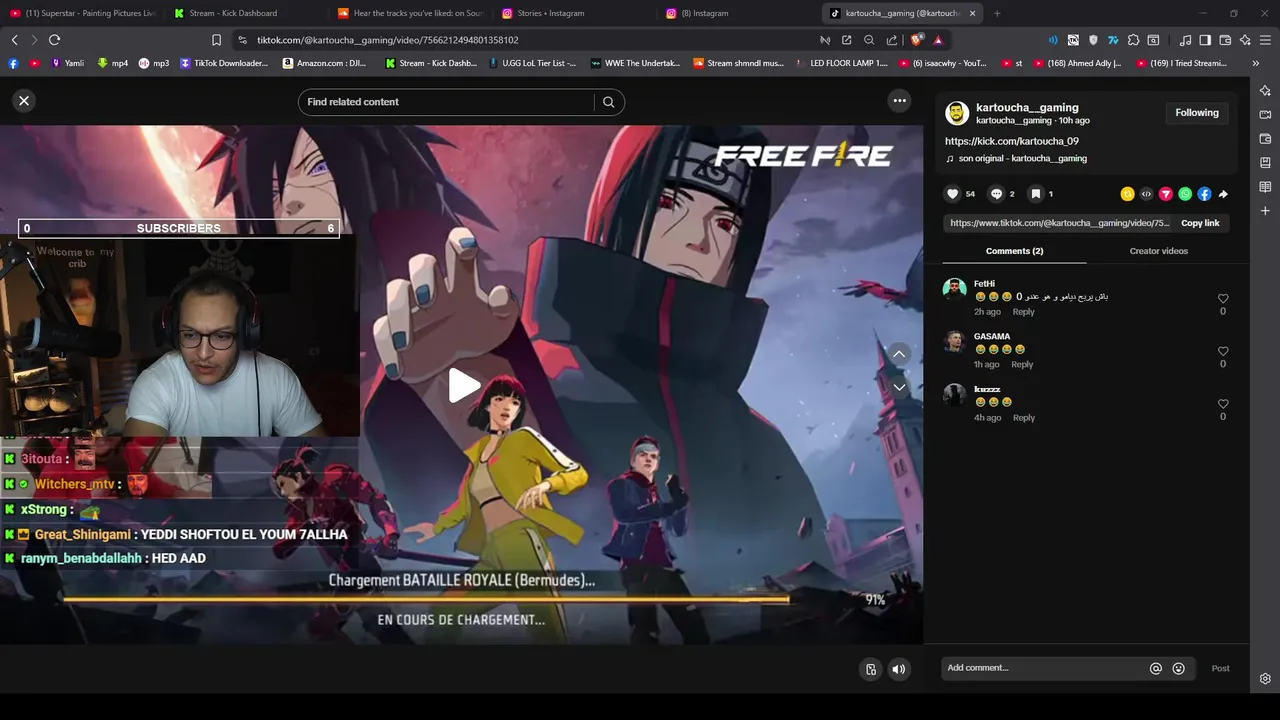Select the tiktok.com URL in address bar
Image resolution: width=1280 pixels, height=720 pixels.
387,40
